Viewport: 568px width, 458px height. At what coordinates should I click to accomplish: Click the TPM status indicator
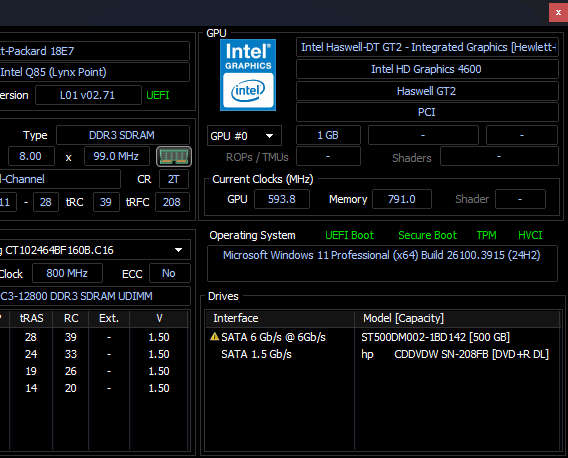[486, 236]
